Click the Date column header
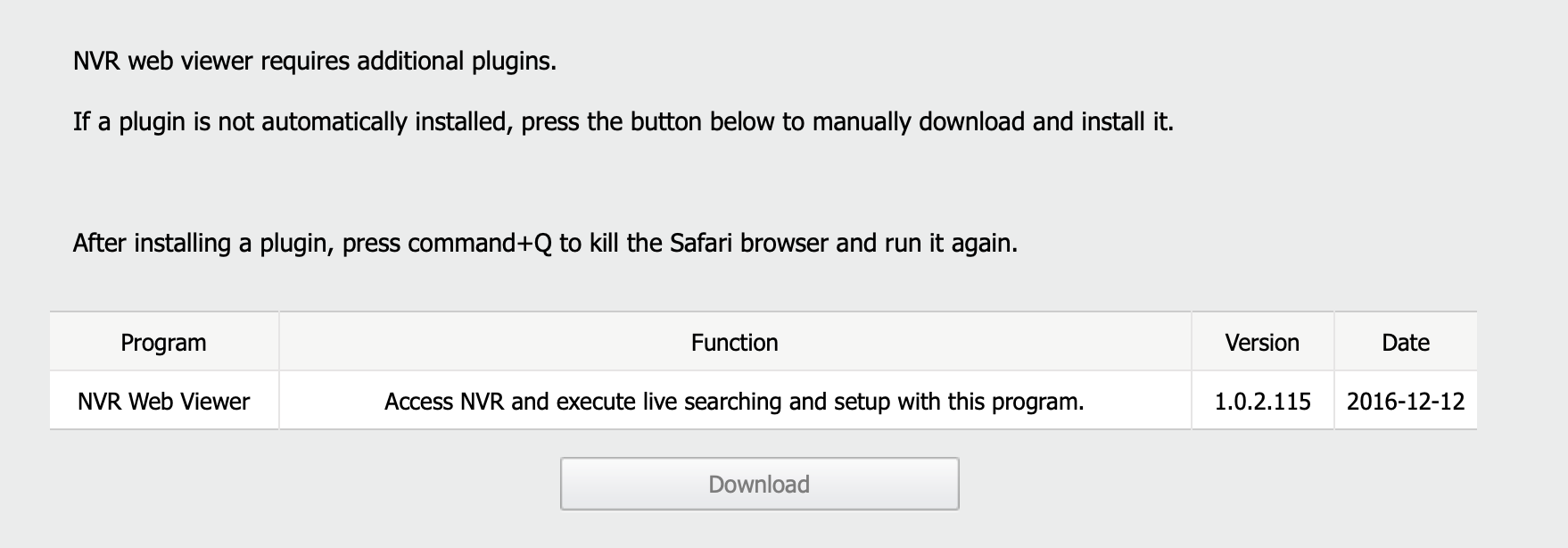1568x548 pixels. click(1405, 343)
